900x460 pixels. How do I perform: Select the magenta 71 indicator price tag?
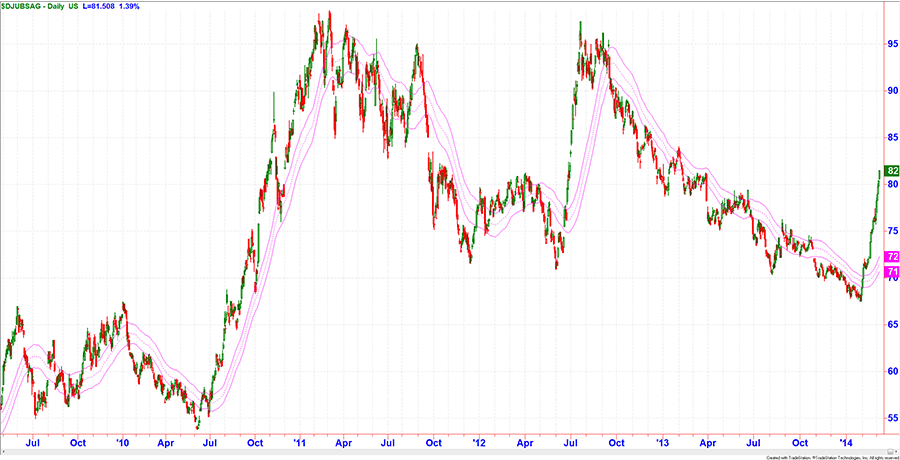pos(891,271)
